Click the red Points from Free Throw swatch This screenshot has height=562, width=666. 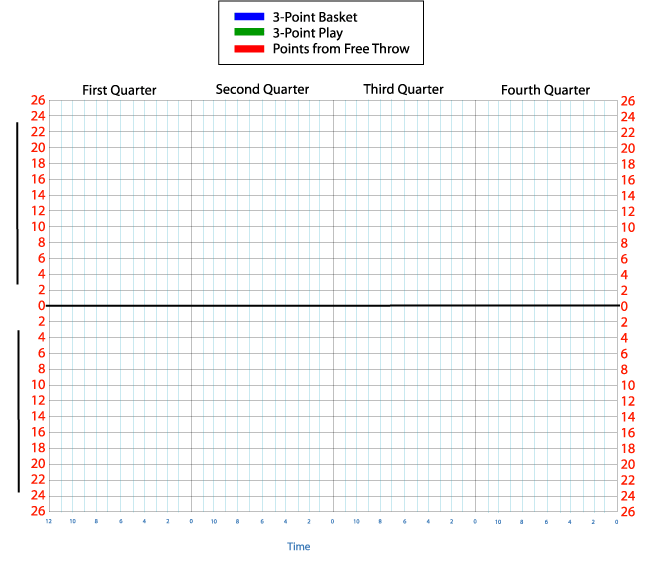pyautogui.click(x=248, y=49)
